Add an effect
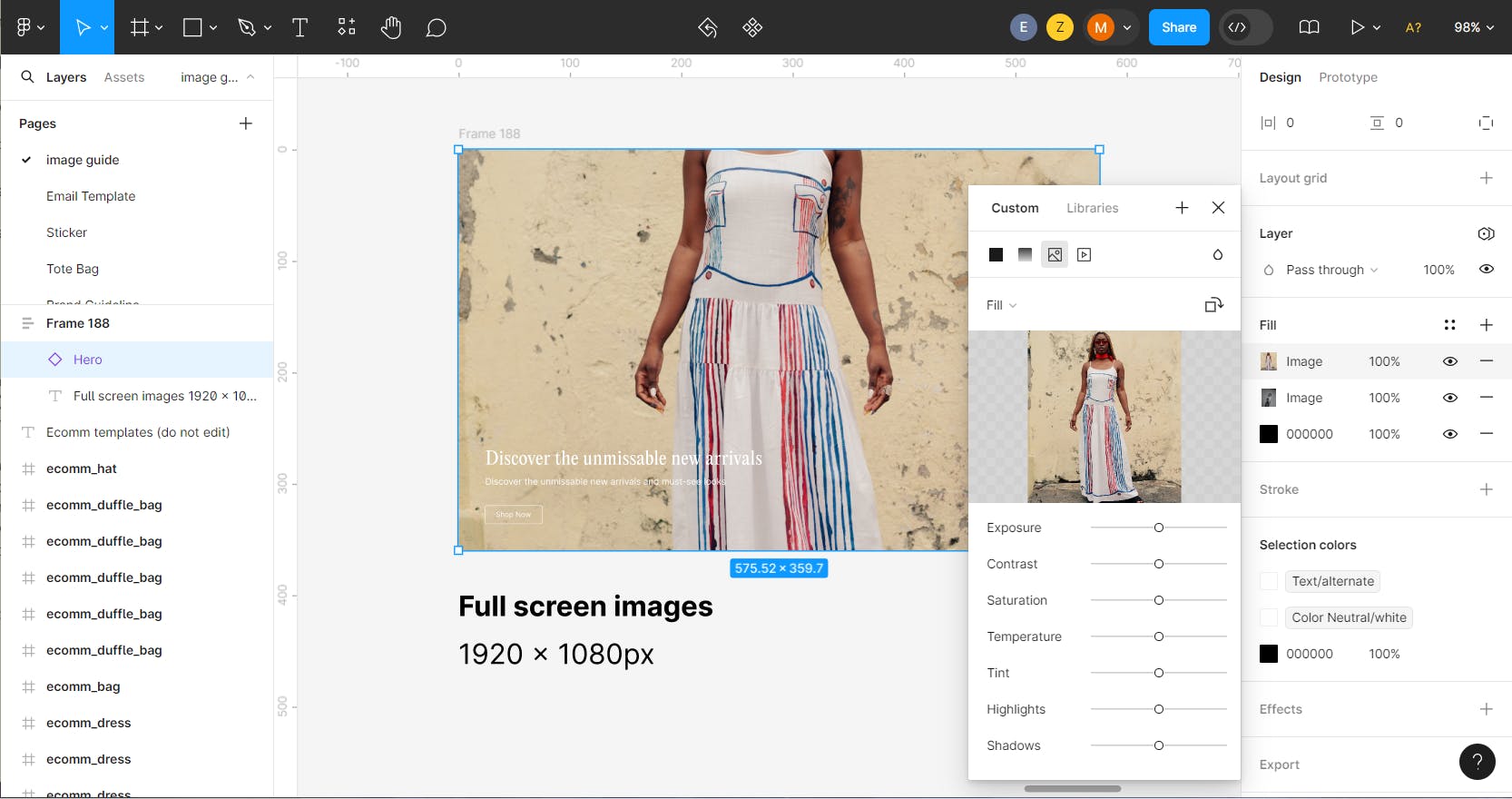This screenshot has height=799, width=1512. 1487,709
